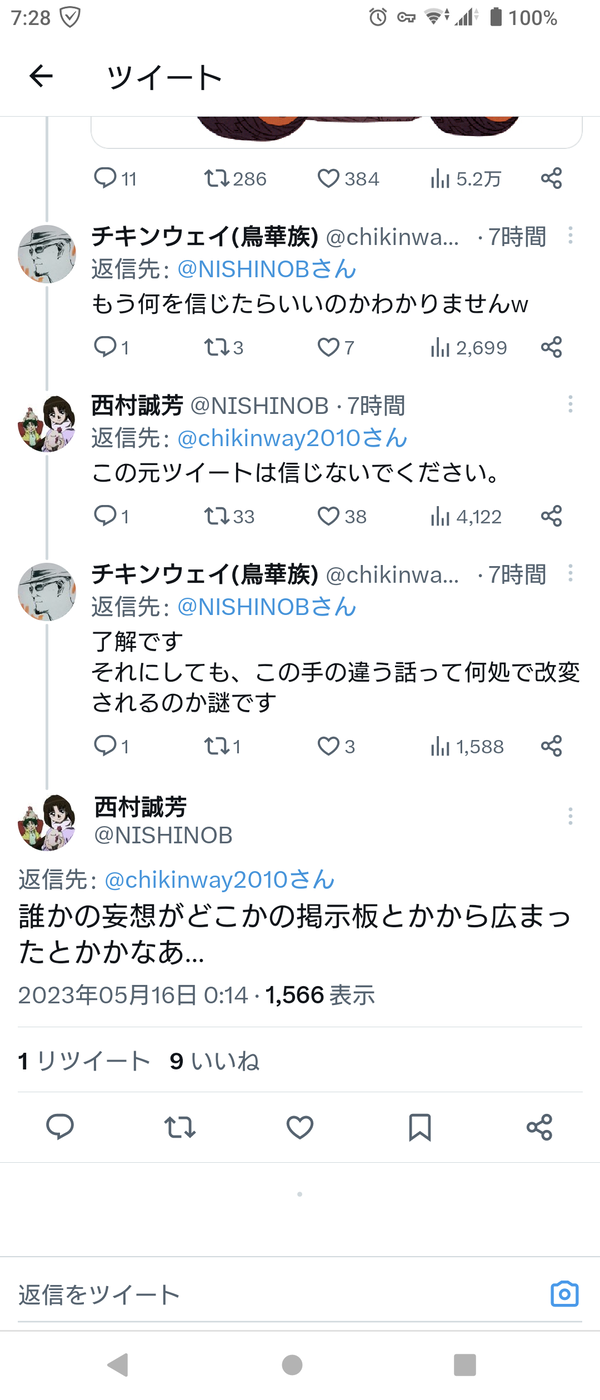Open the @chikinway2010さん mention link in the main tweet
Image resolution: width=600 pixels, height=1400 pixels.
tap(219, 880)
